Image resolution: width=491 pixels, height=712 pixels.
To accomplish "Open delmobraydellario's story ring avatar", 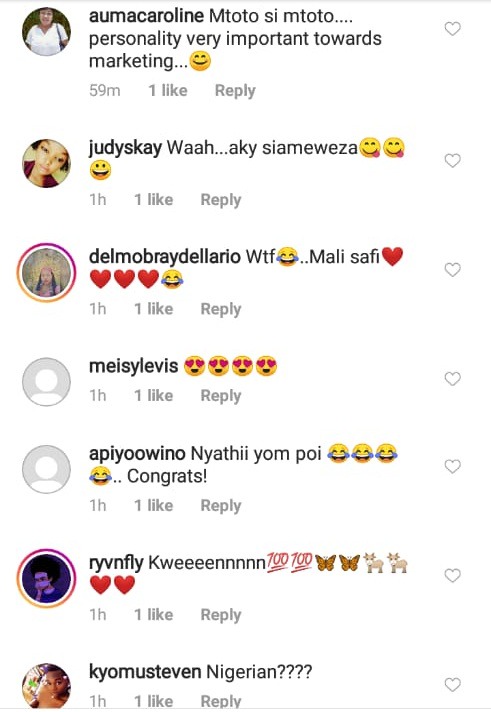I will click(x=46, y=272).
